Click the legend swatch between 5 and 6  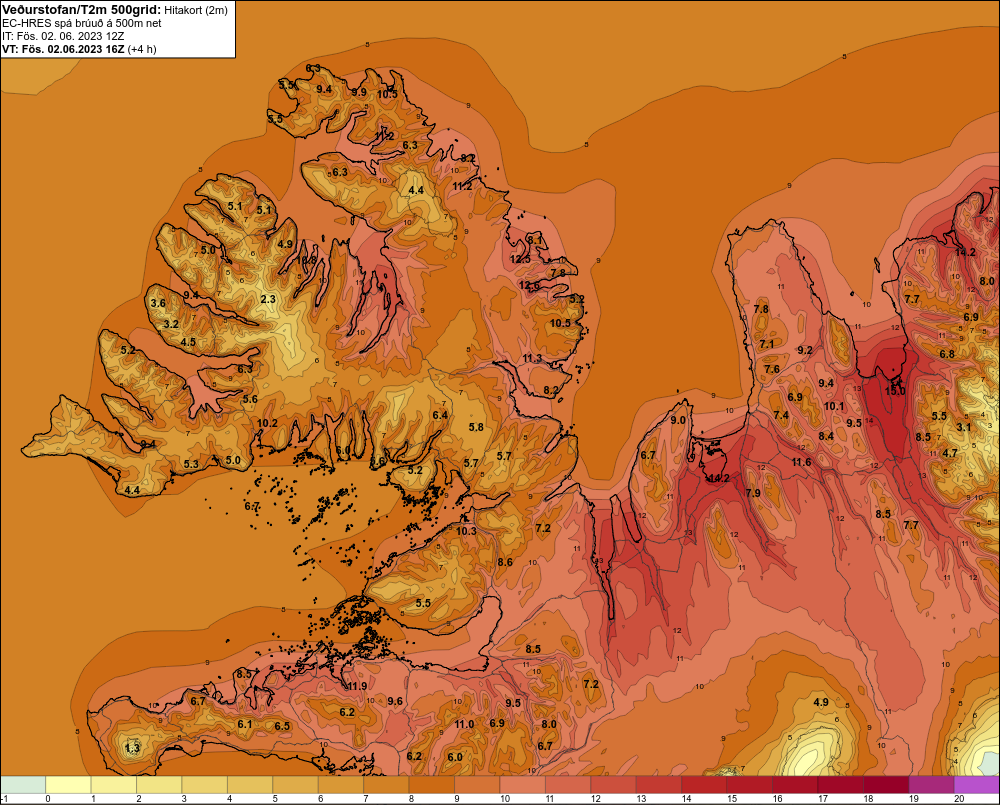pyautogui.click(x=295, y=785)
